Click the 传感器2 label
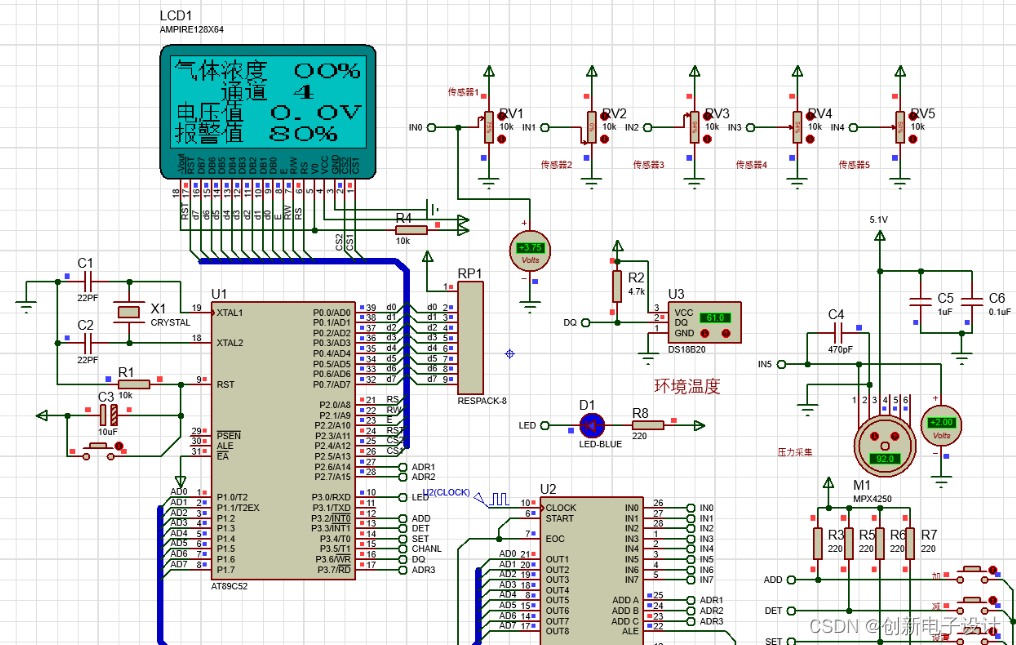This screenshot has width=1016, height=645. [557, 165]
